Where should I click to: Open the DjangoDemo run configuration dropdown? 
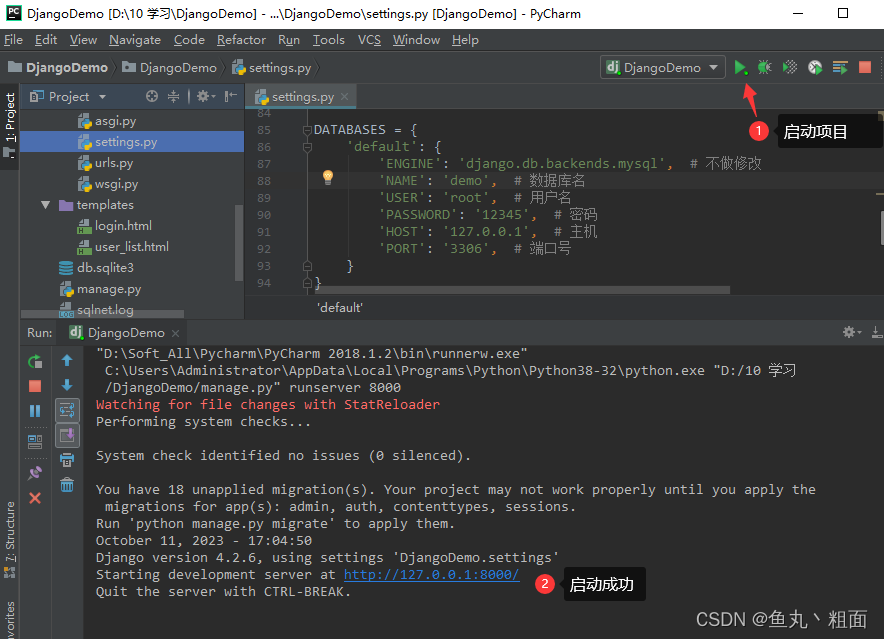[662, 68]
